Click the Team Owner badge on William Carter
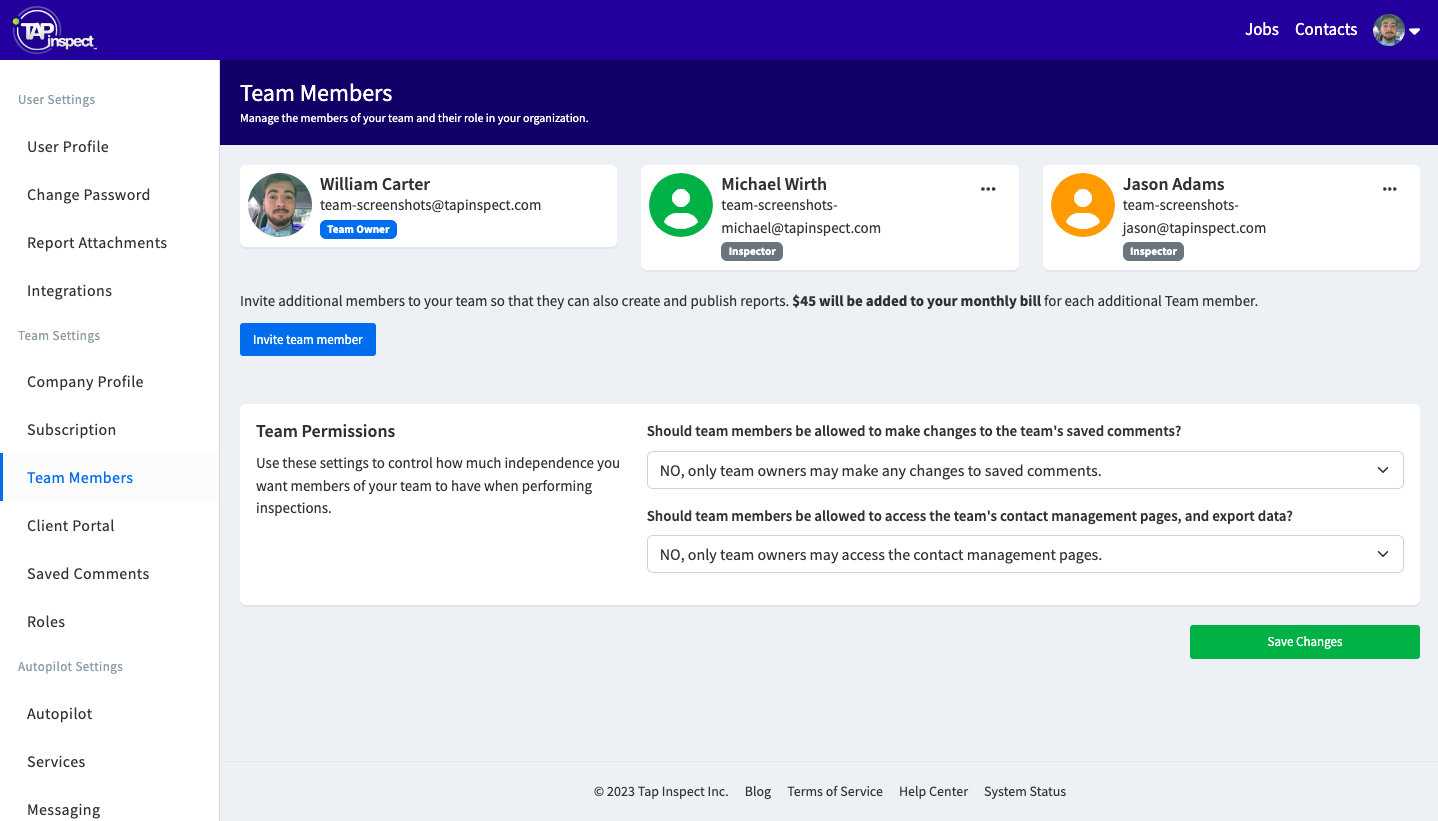The width and height of the screenshot is (1438, 821). [358, 229]
